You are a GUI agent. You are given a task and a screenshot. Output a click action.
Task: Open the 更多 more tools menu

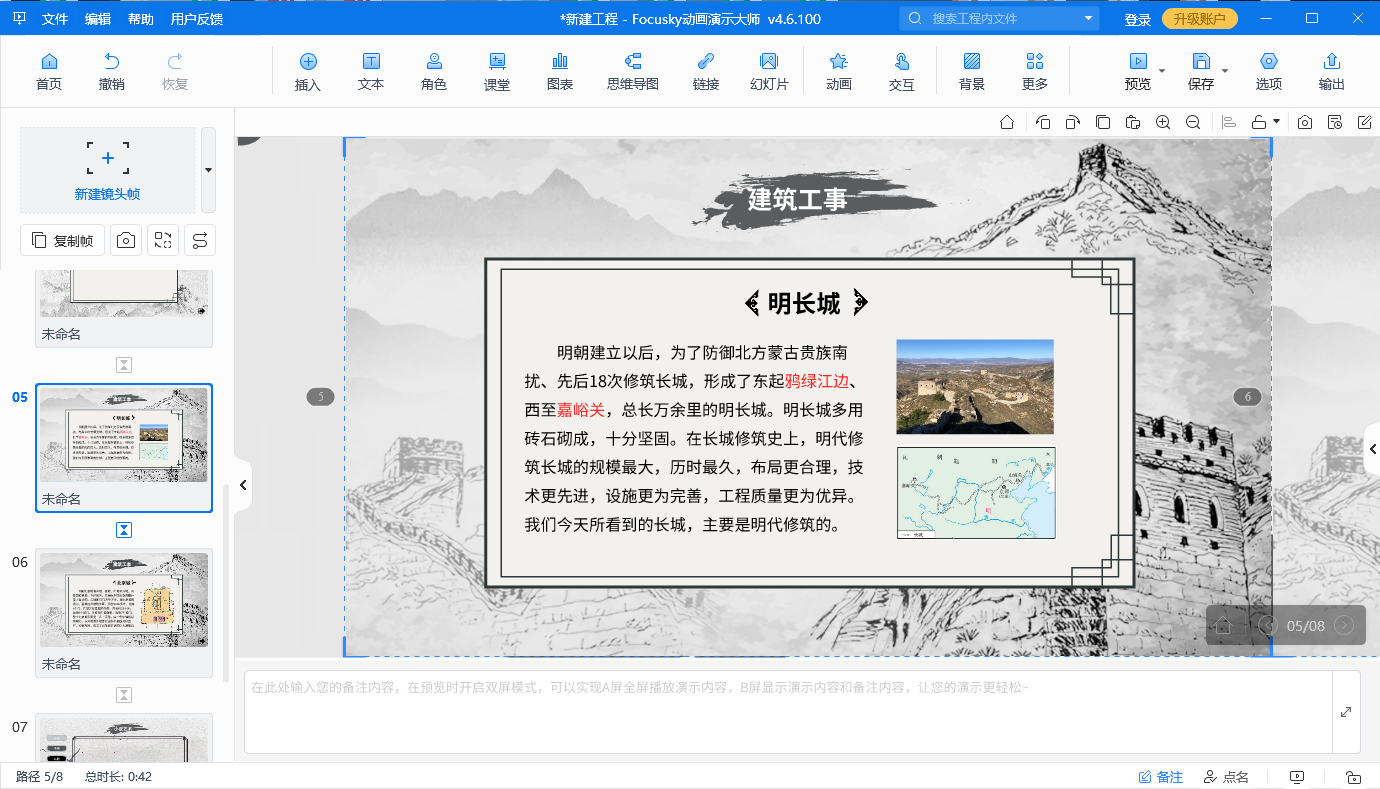point(1035,72)
